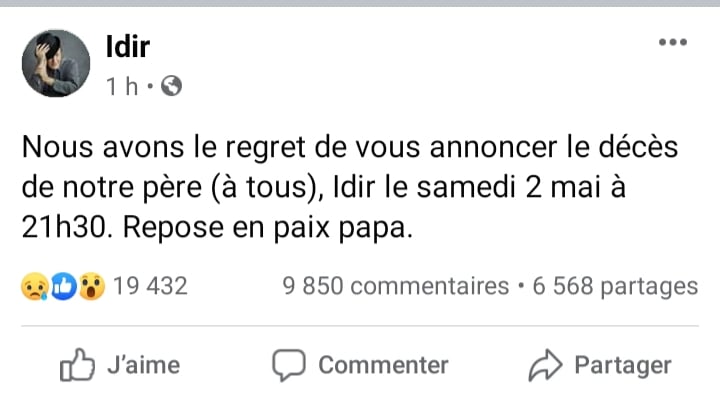View the 19 432 reactions list

(150, 286)
